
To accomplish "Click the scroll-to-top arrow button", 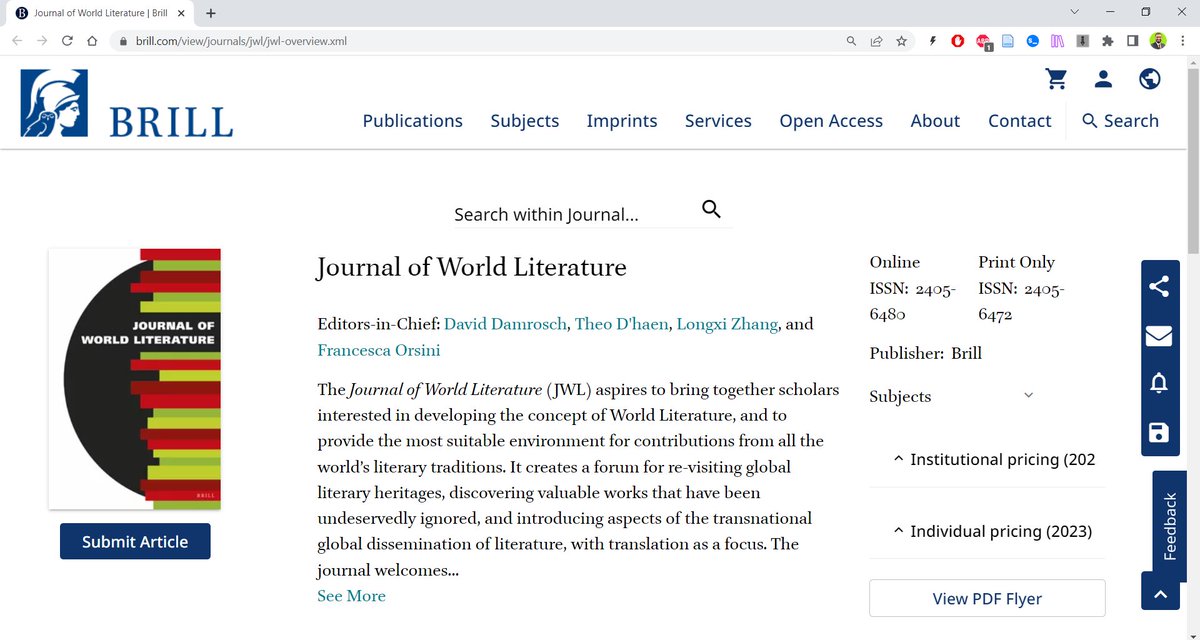I will (1160, 594).
